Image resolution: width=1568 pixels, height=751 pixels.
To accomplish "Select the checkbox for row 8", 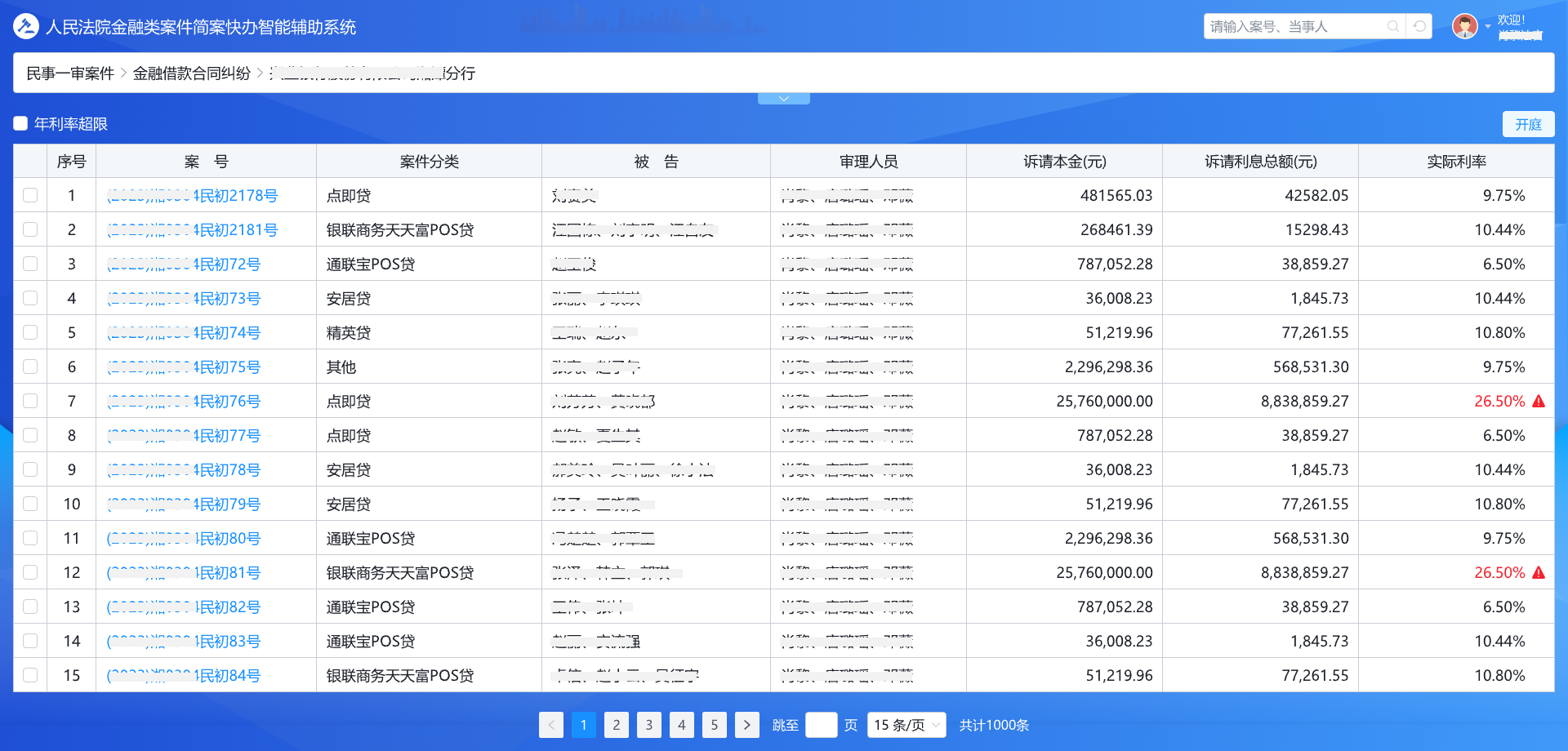I will pos(30,436).
